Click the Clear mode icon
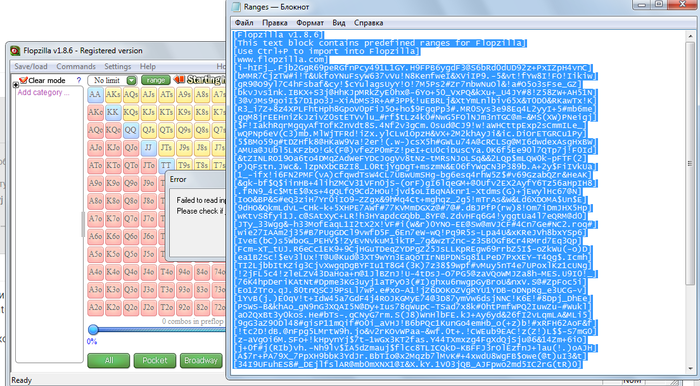700x386 pixels. [x=23, y=80]
